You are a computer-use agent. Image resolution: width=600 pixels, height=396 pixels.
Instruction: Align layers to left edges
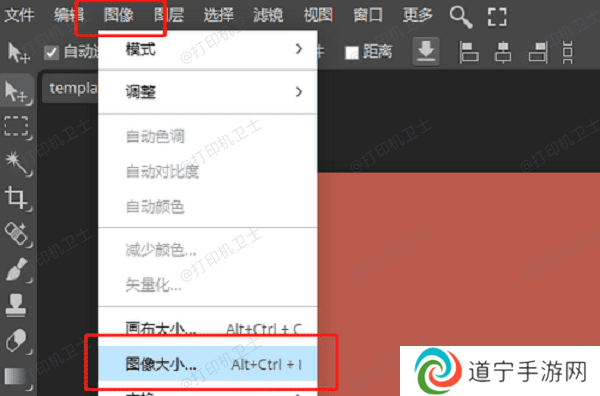click(469, 52)
